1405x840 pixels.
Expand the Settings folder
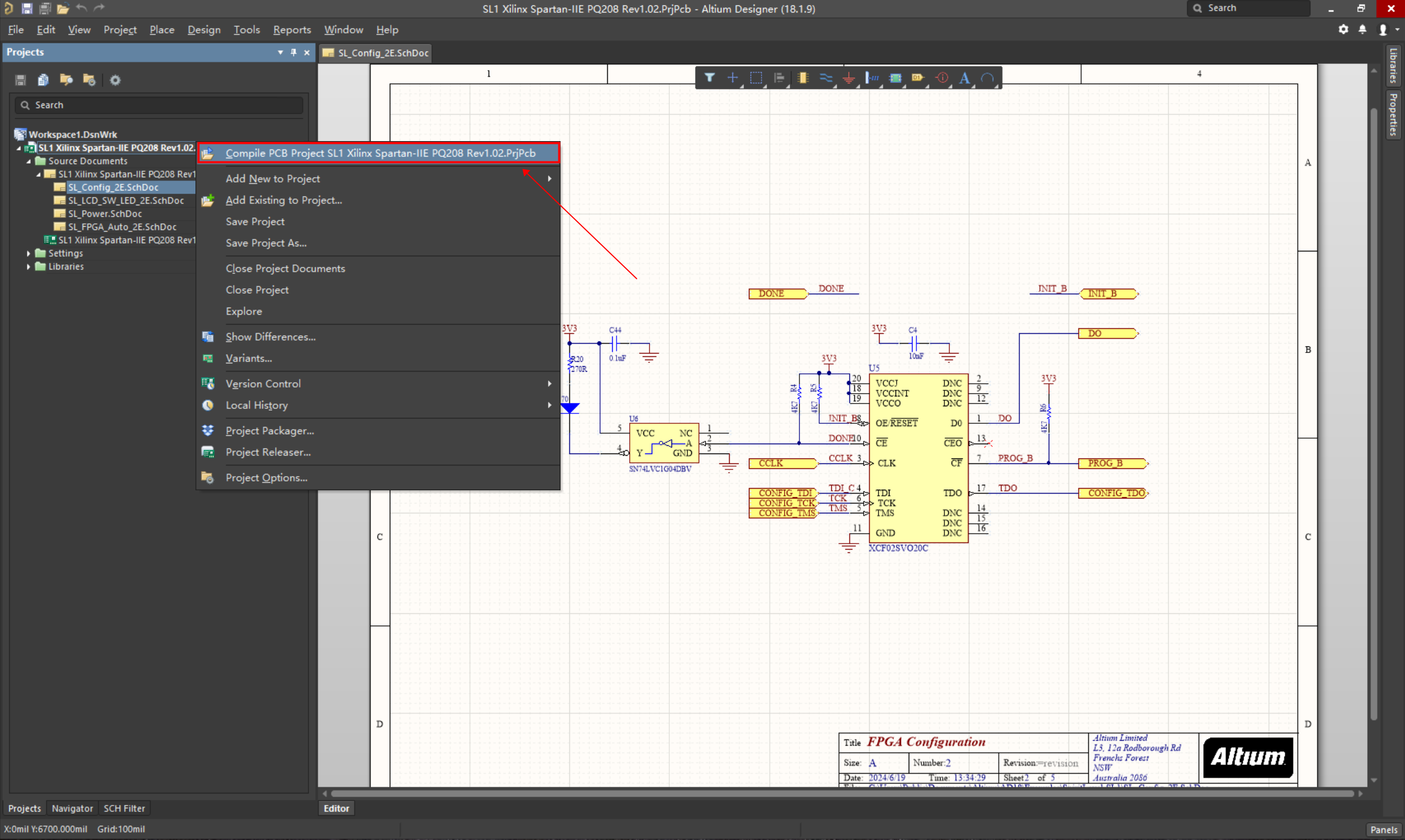[x=29, y=253]
